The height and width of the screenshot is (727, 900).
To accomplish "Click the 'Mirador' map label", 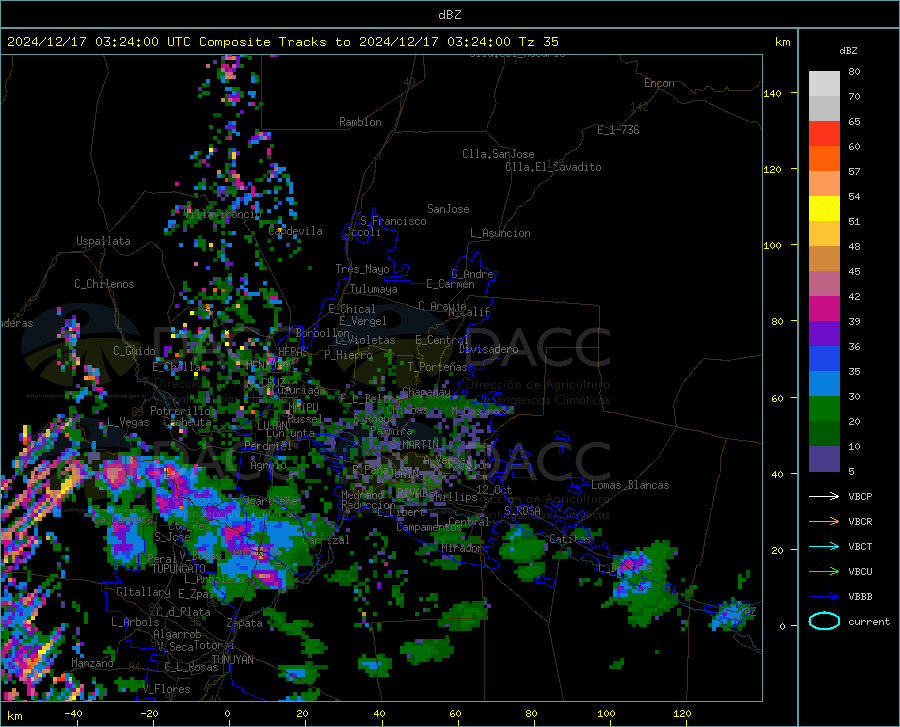I will pyautogui.click(x=462, y=548).
